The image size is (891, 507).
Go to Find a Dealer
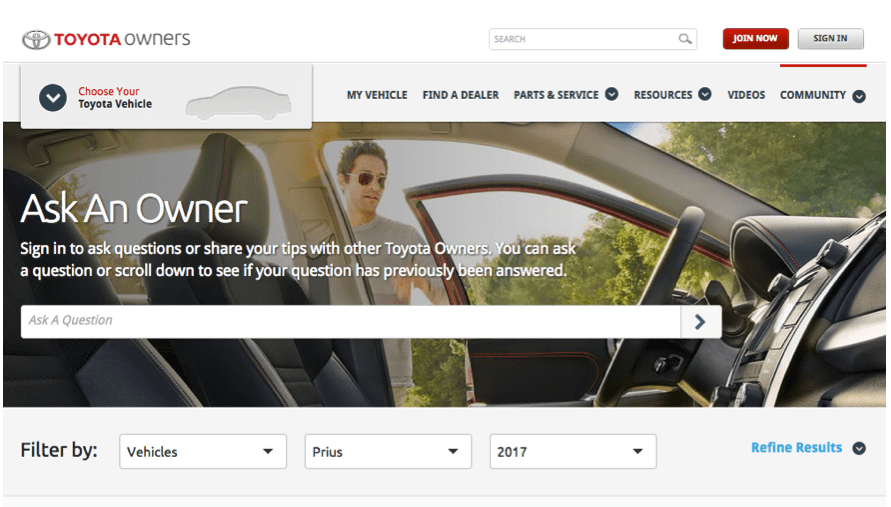click(461, 95)
